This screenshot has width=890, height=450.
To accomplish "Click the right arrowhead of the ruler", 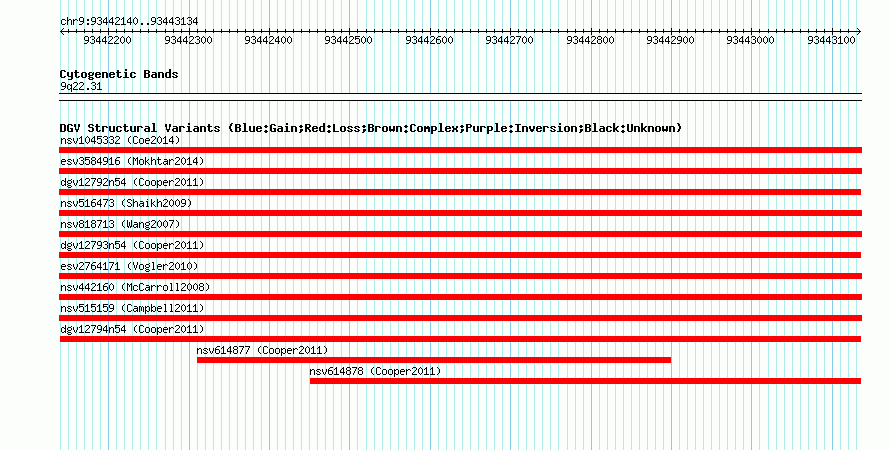I will coord(859,32).
